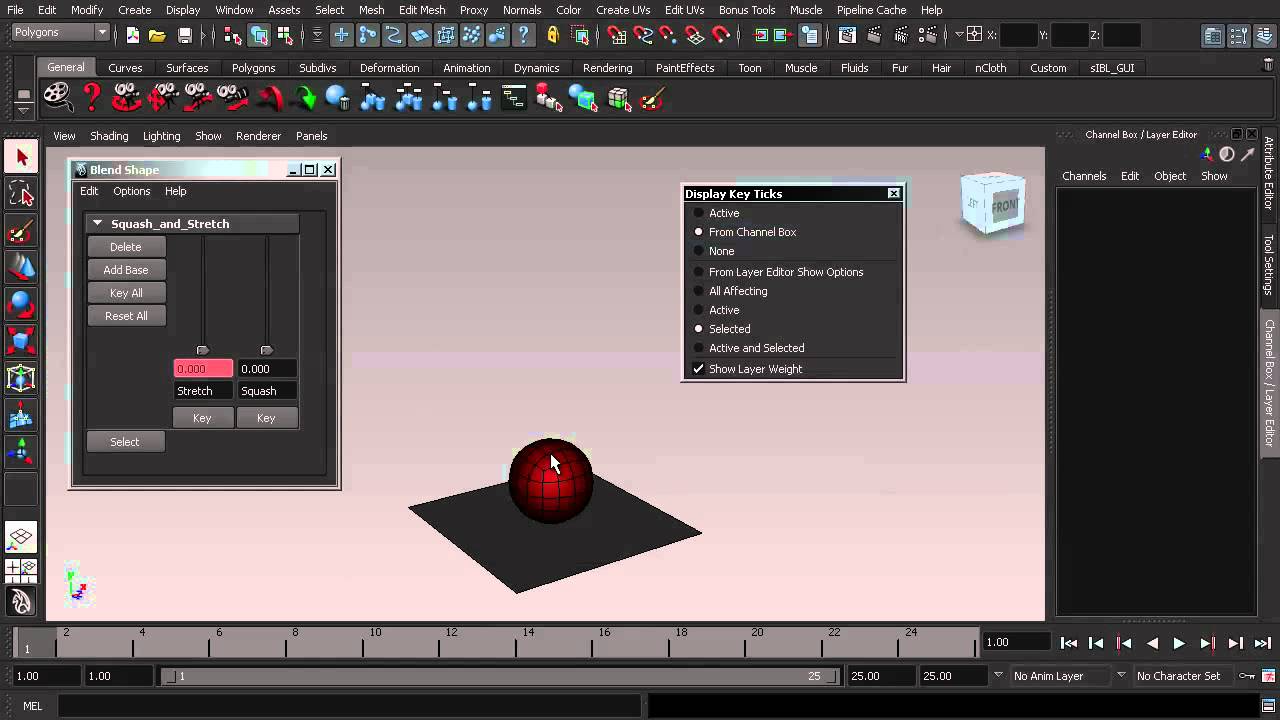The height and width of the screenshot is (720, 1280).
Task: Click the Key button under Stretch
Action: click(202, 418)
